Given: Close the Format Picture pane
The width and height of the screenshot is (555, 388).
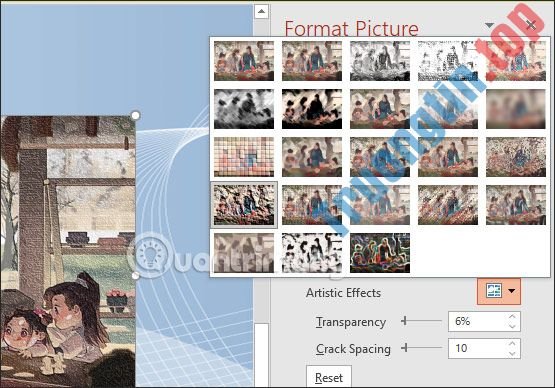Looking at the screenshot, I should coord(531,25).
